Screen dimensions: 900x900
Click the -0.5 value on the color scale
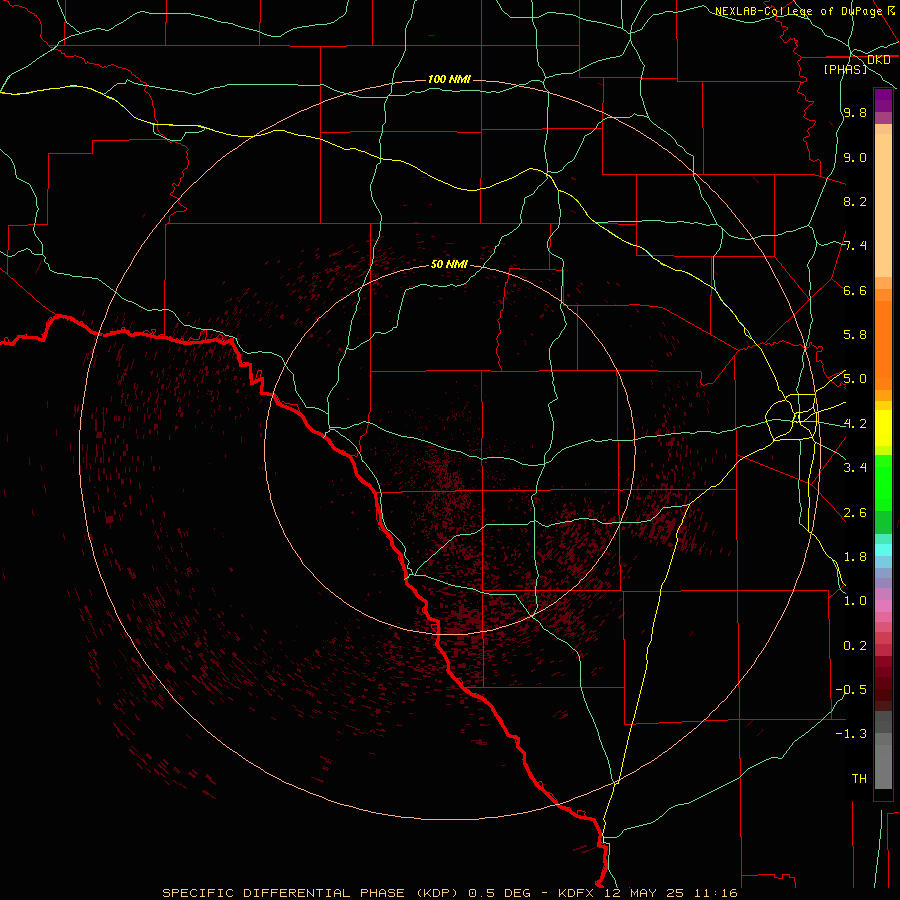click(851, 690)
